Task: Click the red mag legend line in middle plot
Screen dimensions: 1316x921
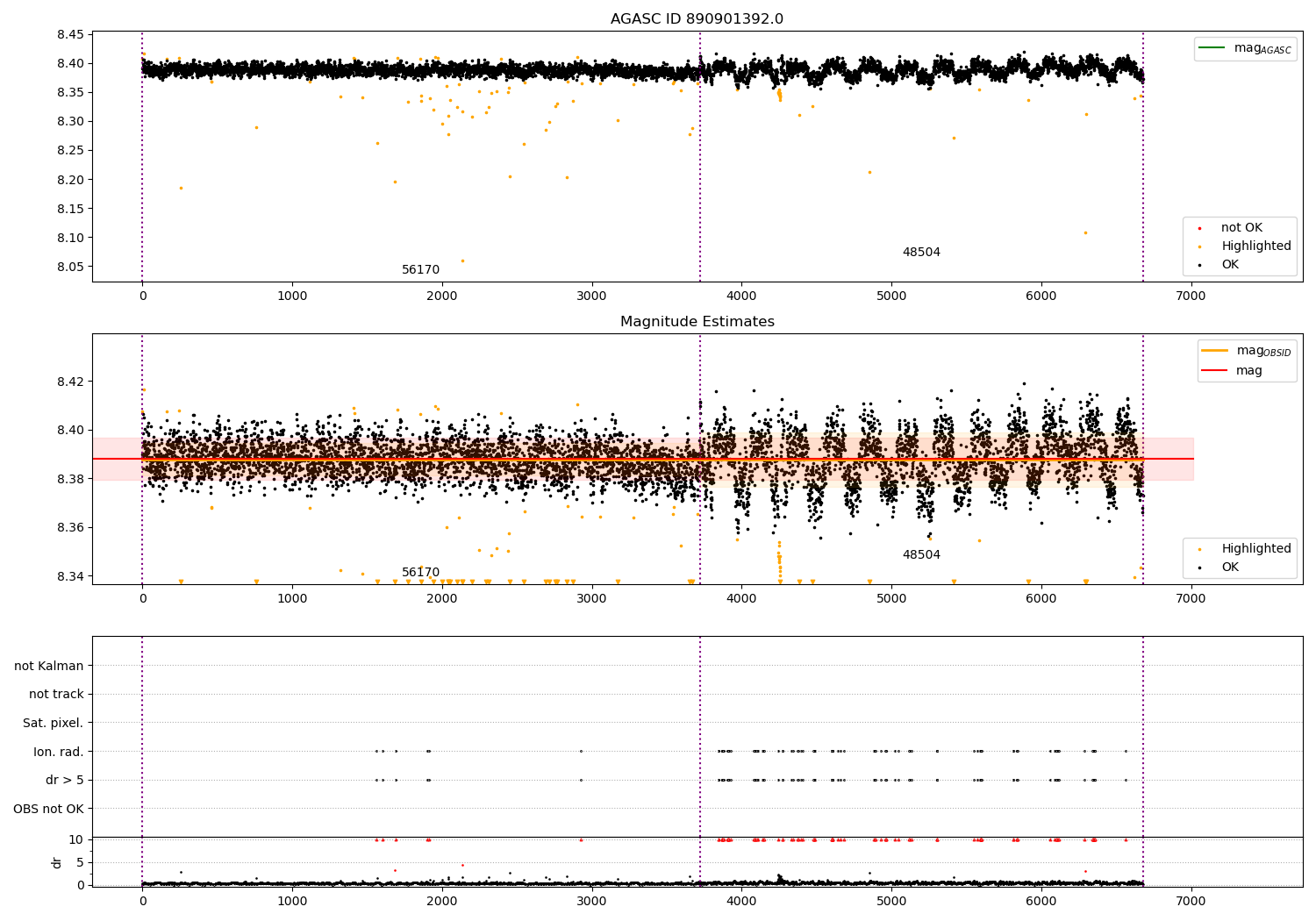Action: (x=1214, y=370)
